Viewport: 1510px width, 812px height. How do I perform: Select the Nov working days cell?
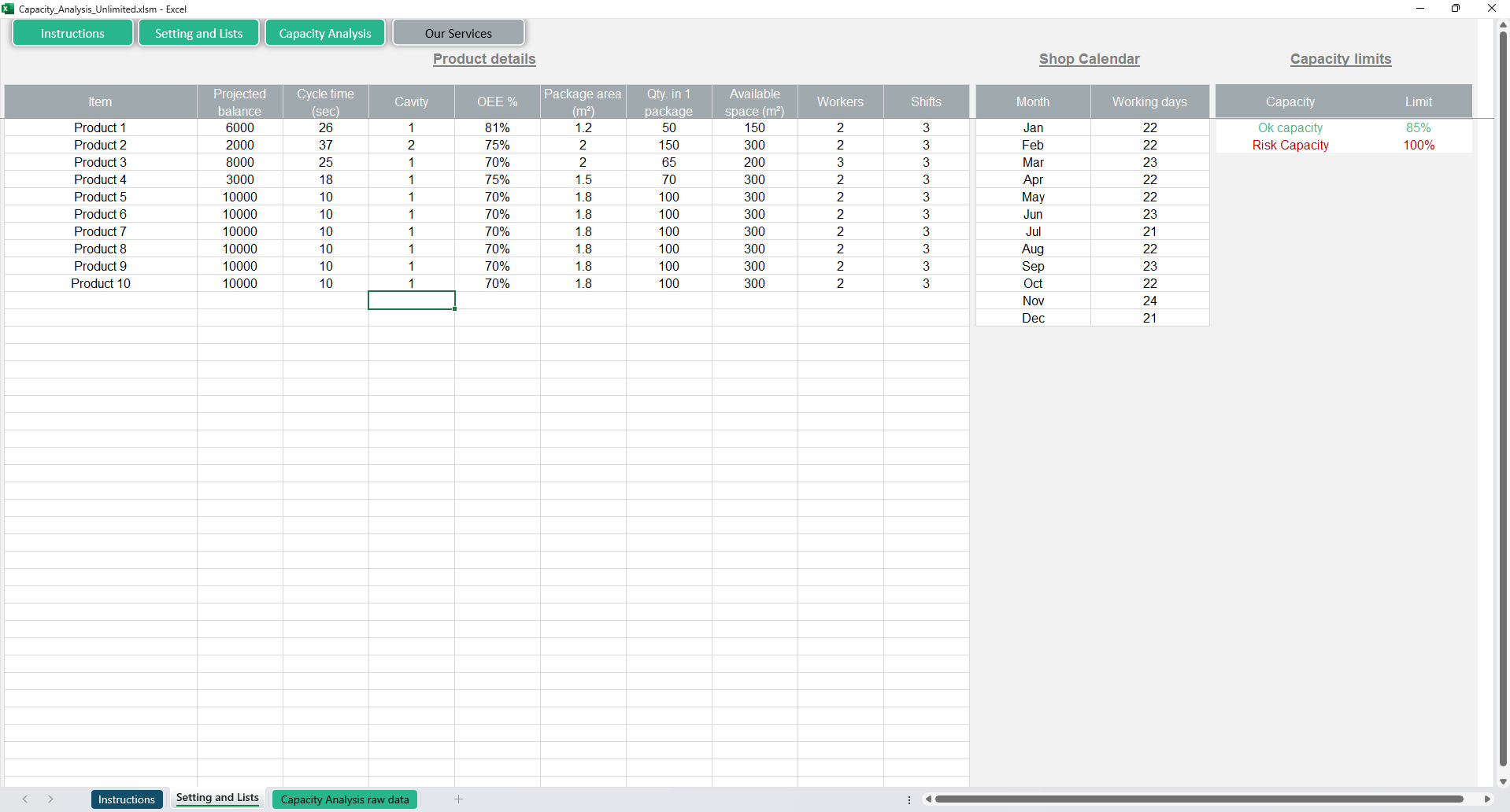[x=1149, y=301]
